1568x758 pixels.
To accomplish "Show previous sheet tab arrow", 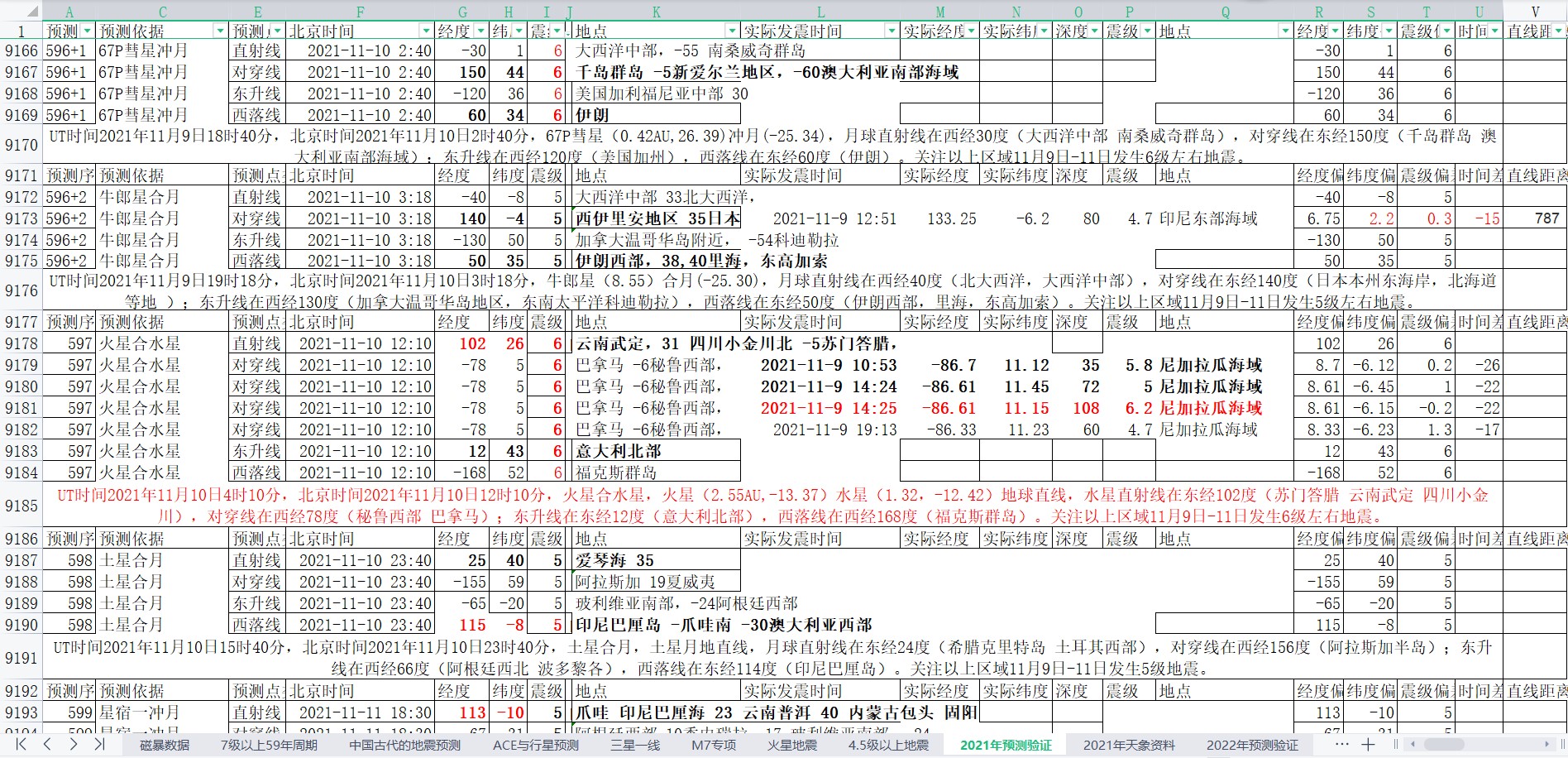I will point(47,745).
